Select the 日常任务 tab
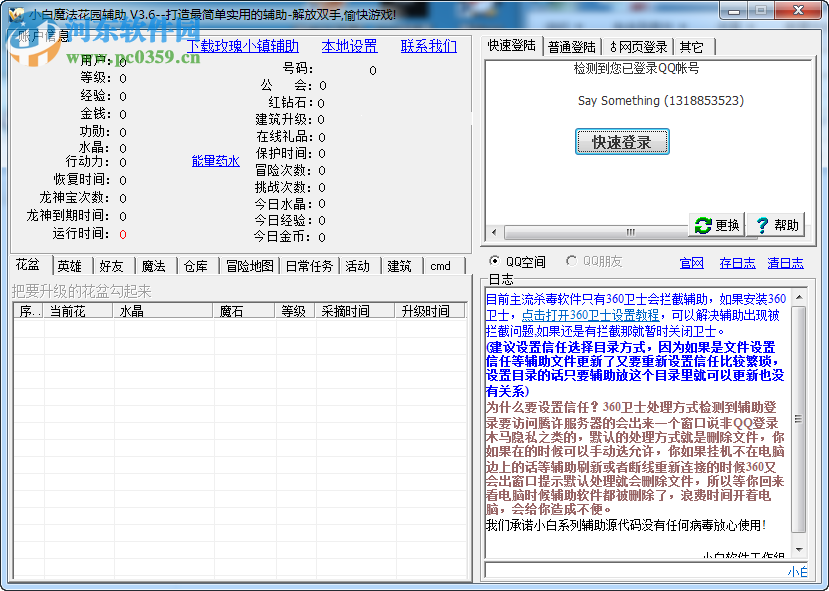This screenshot has height=591, width=829. coord(308,266)
